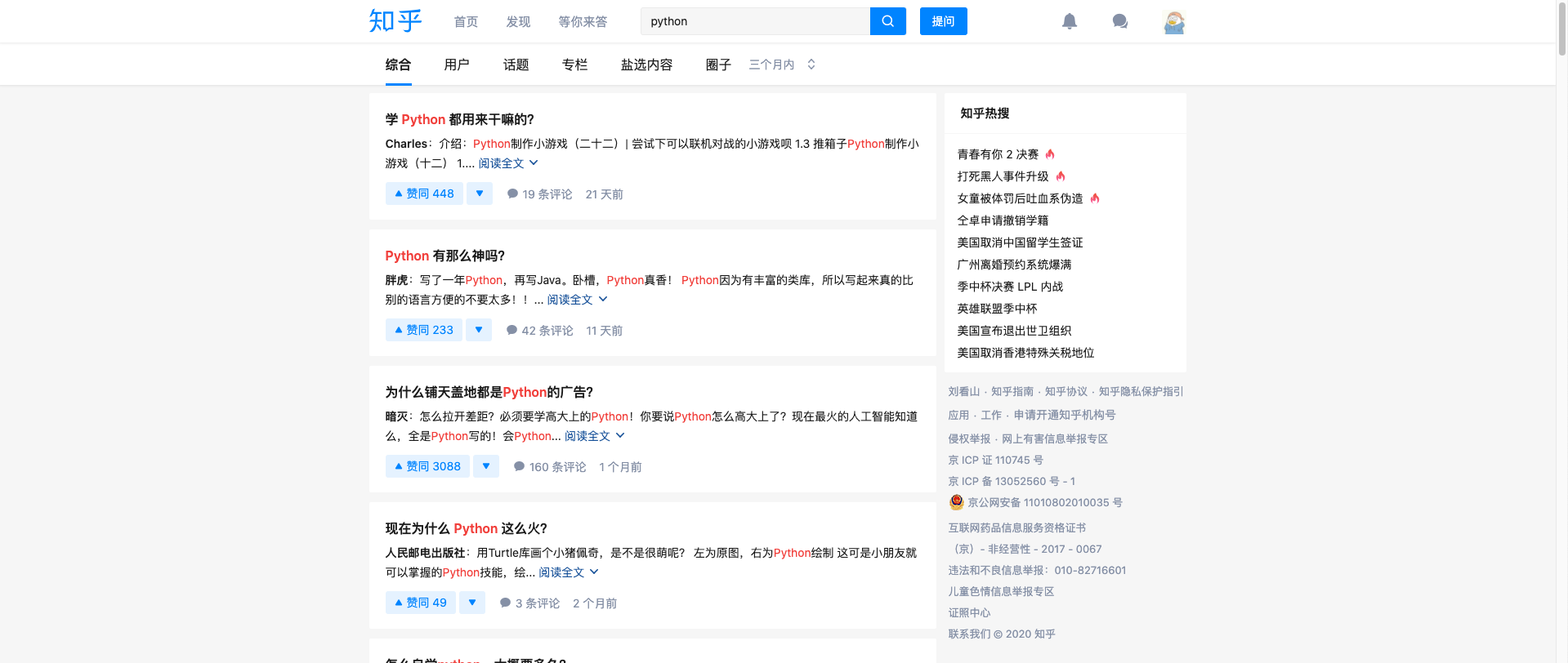
Task: Downvote the answer with 赞同 49
Action: click(472, 603)
